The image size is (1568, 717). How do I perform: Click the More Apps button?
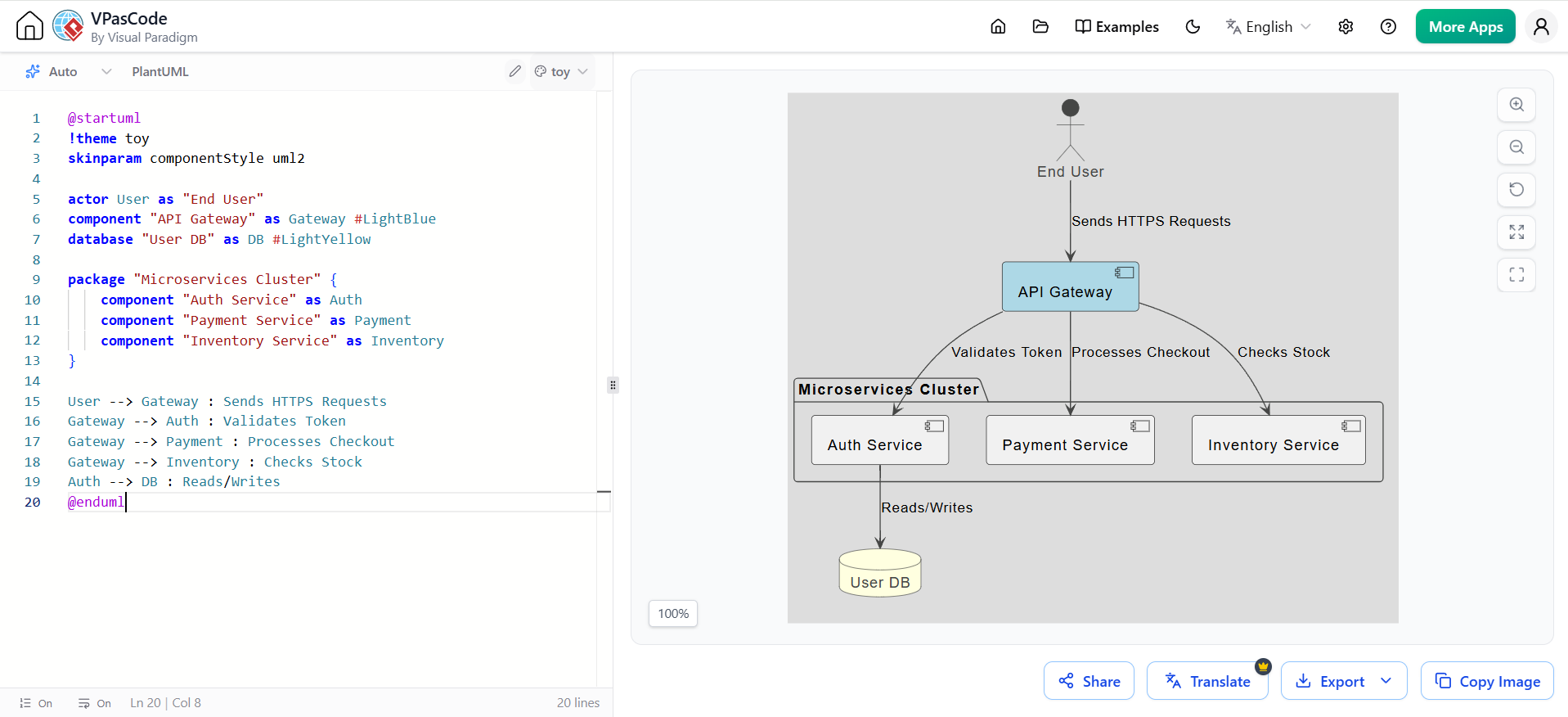pos(1465,27)
